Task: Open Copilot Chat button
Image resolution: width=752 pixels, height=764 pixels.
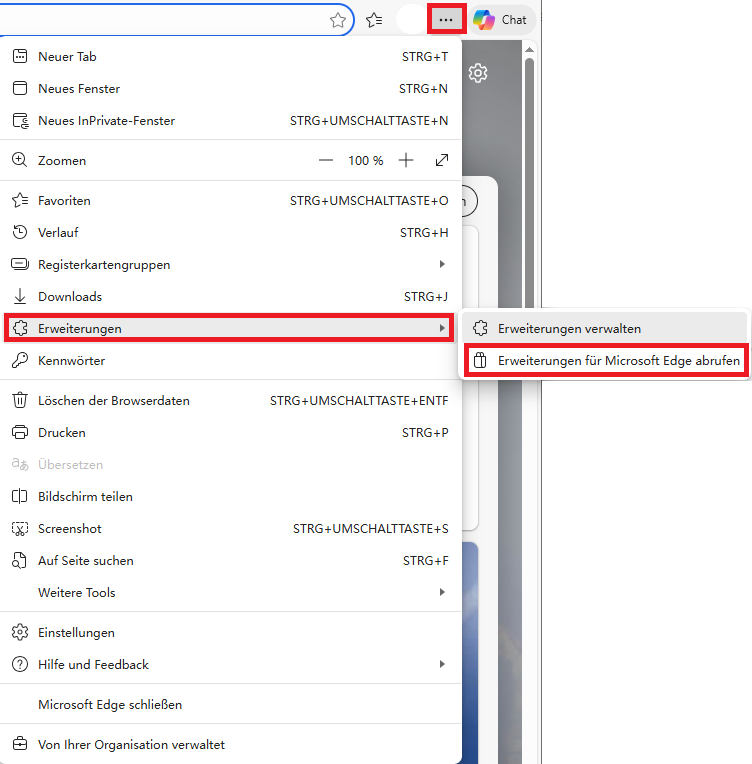Action: pyautogui.click(x=501, y=20)
